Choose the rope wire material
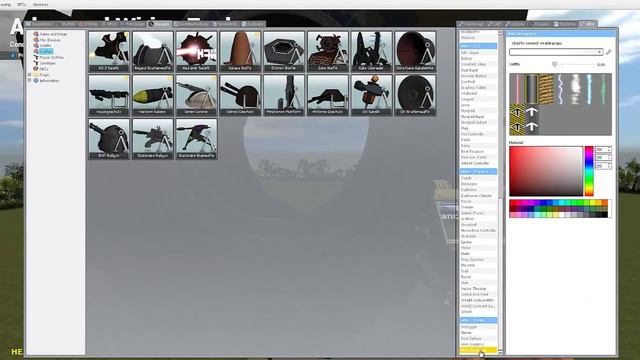The image size is (640, 360). click(x=546, y=89)
